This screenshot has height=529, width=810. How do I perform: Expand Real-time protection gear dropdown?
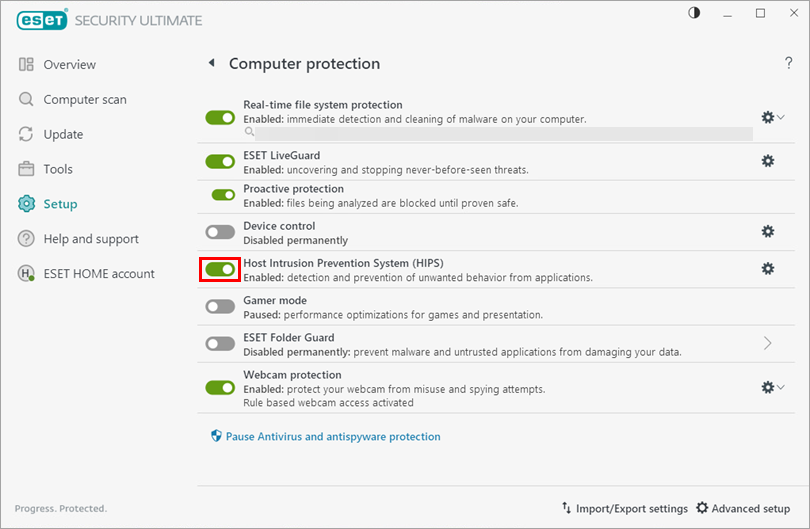coord(772,117)
